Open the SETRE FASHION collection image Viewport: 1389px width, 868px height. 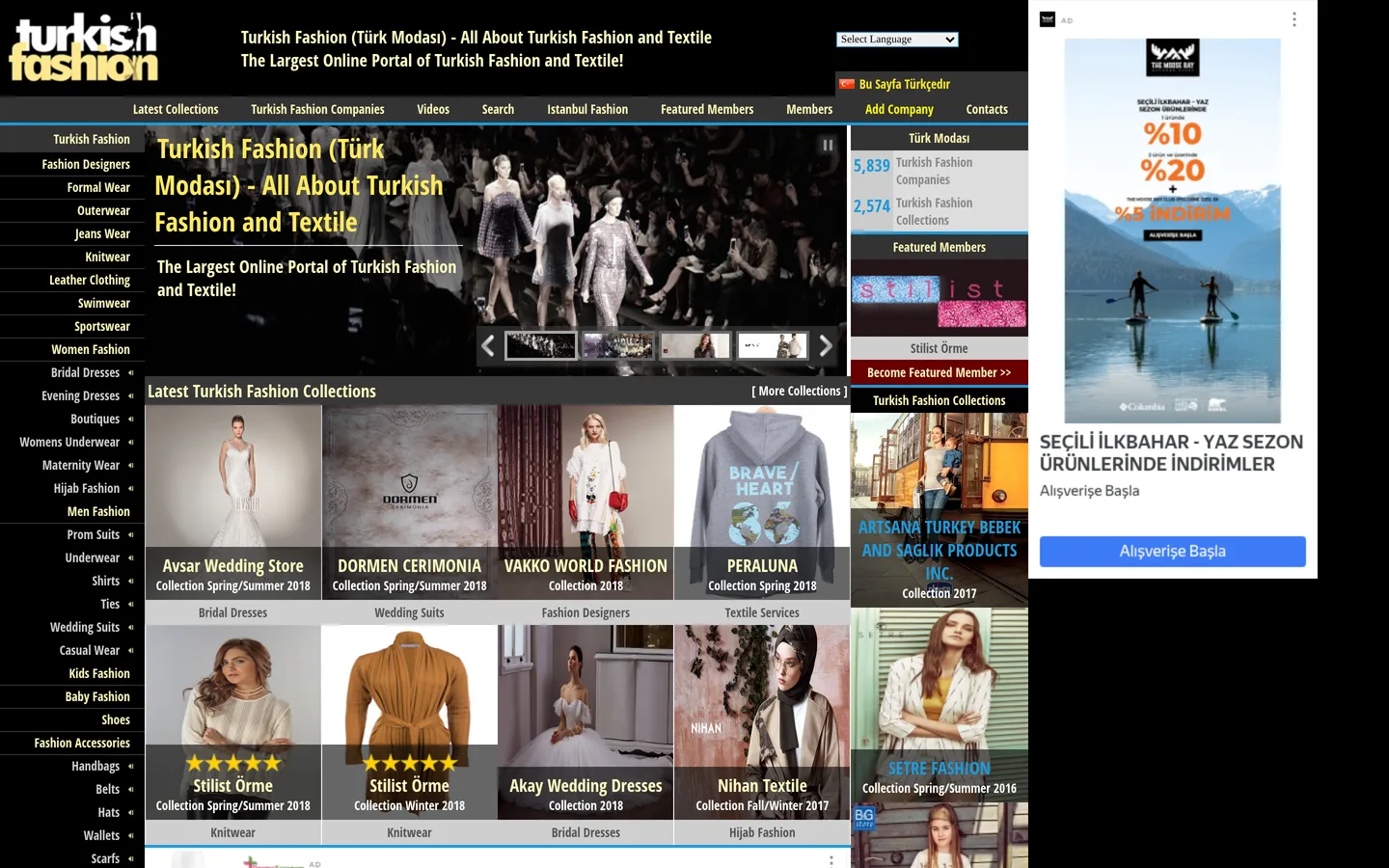[x=940, y=705]
